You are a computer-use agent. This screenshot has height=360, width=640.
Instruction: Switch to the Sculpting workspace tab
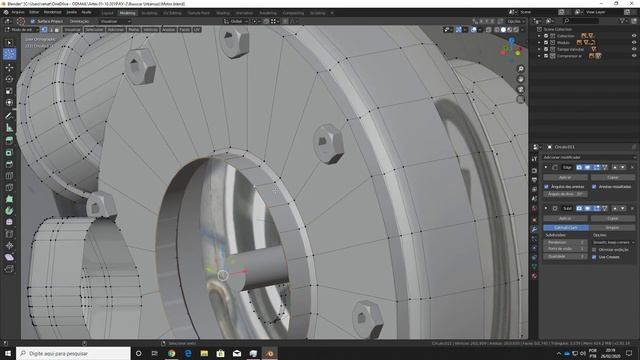click(x=149, y=13)
